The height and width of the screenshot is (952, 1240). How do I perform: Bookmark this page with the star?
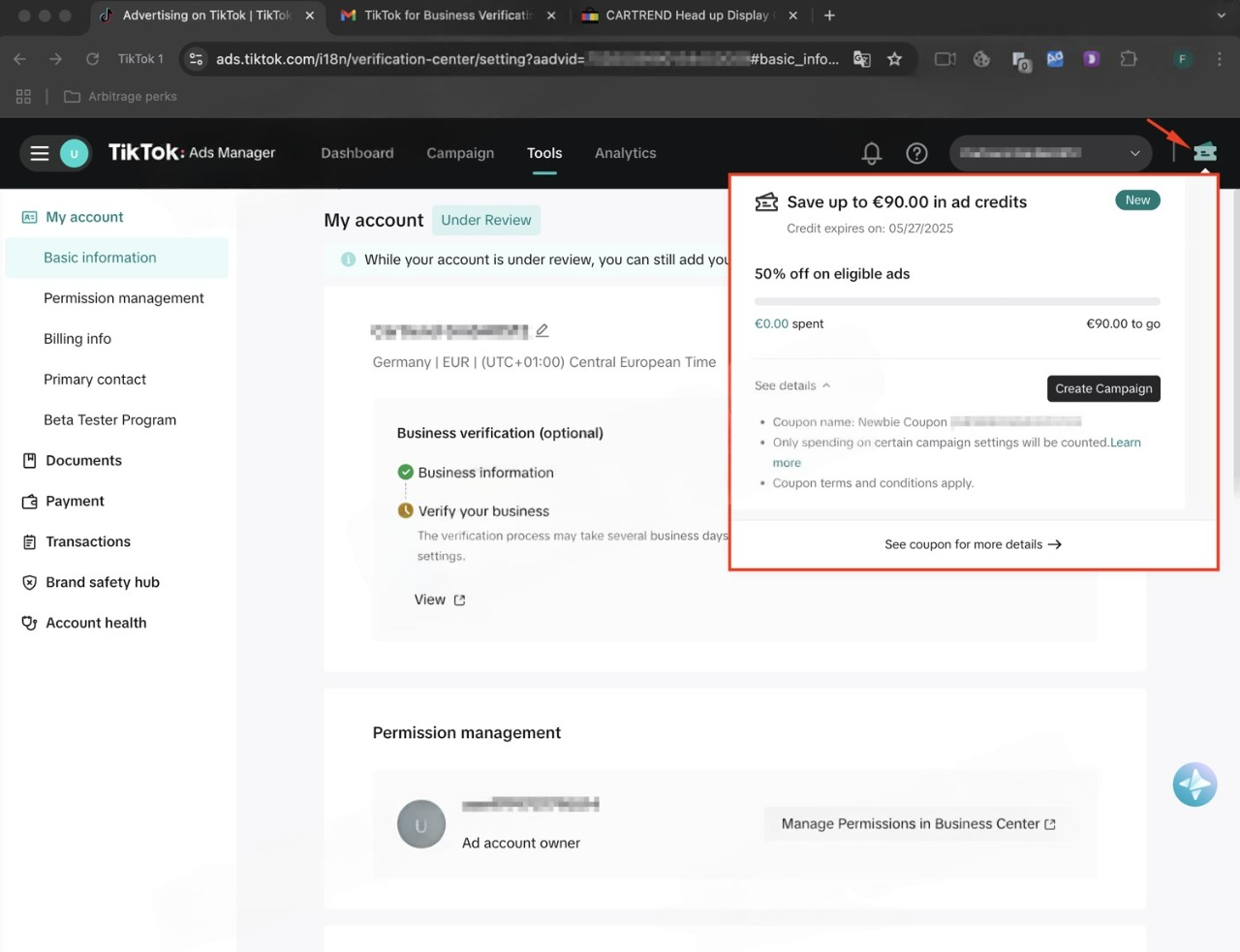point(894,59)
